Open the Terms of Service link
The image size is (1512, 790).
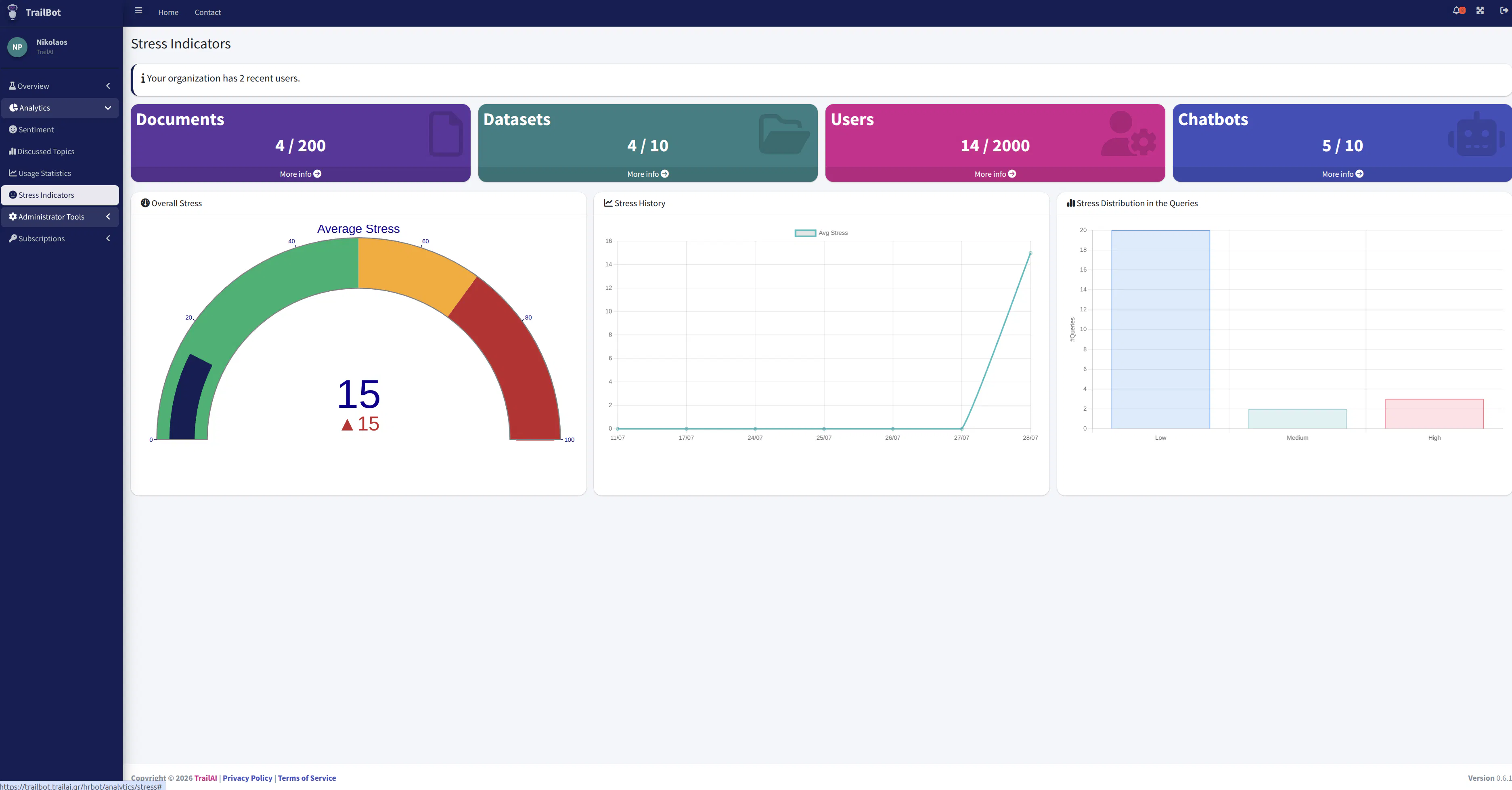tap(307, 777)
